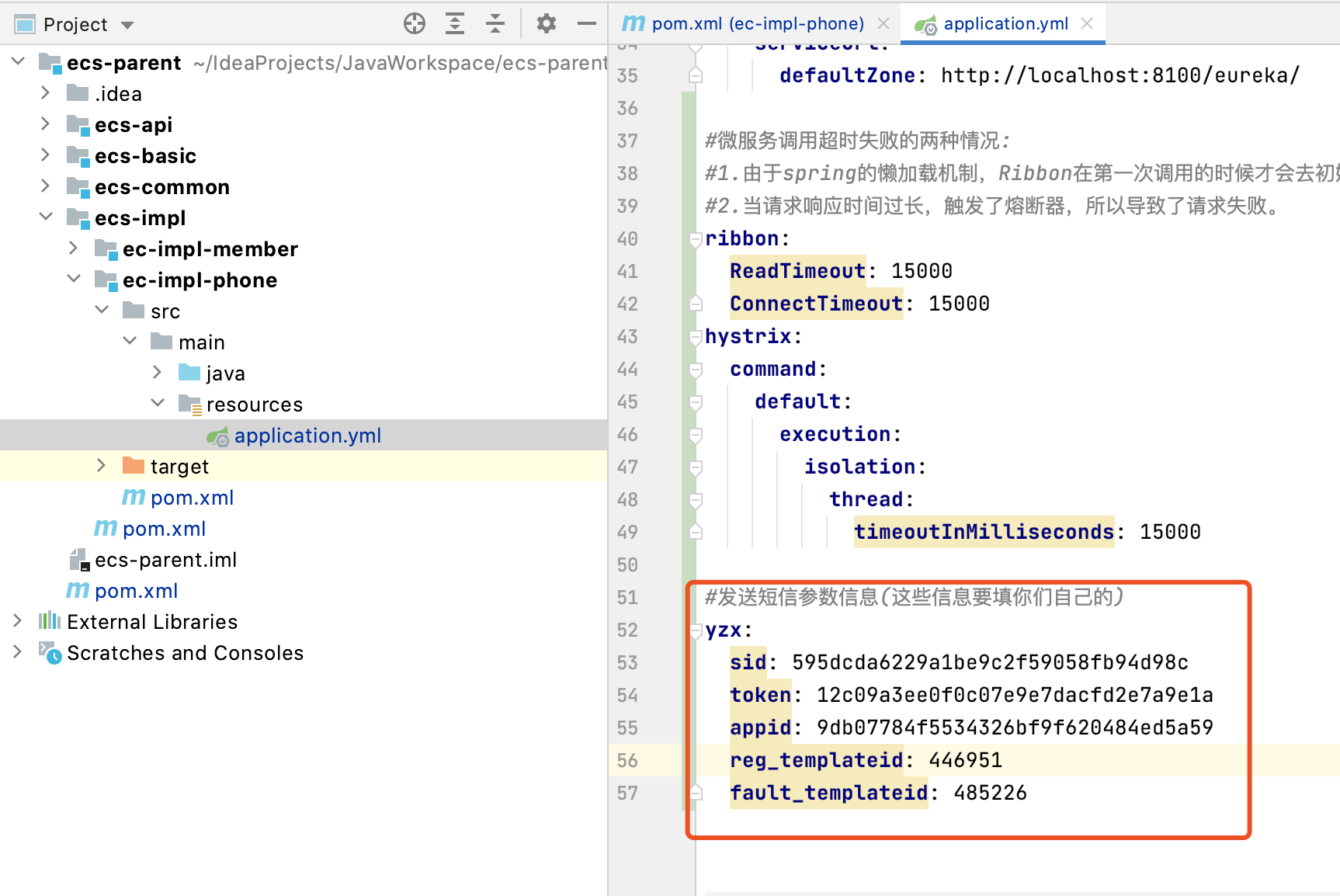Fold the ribbon block at line 40
This screenshot has width=1340, height=896.
click(x=696, y=239)
